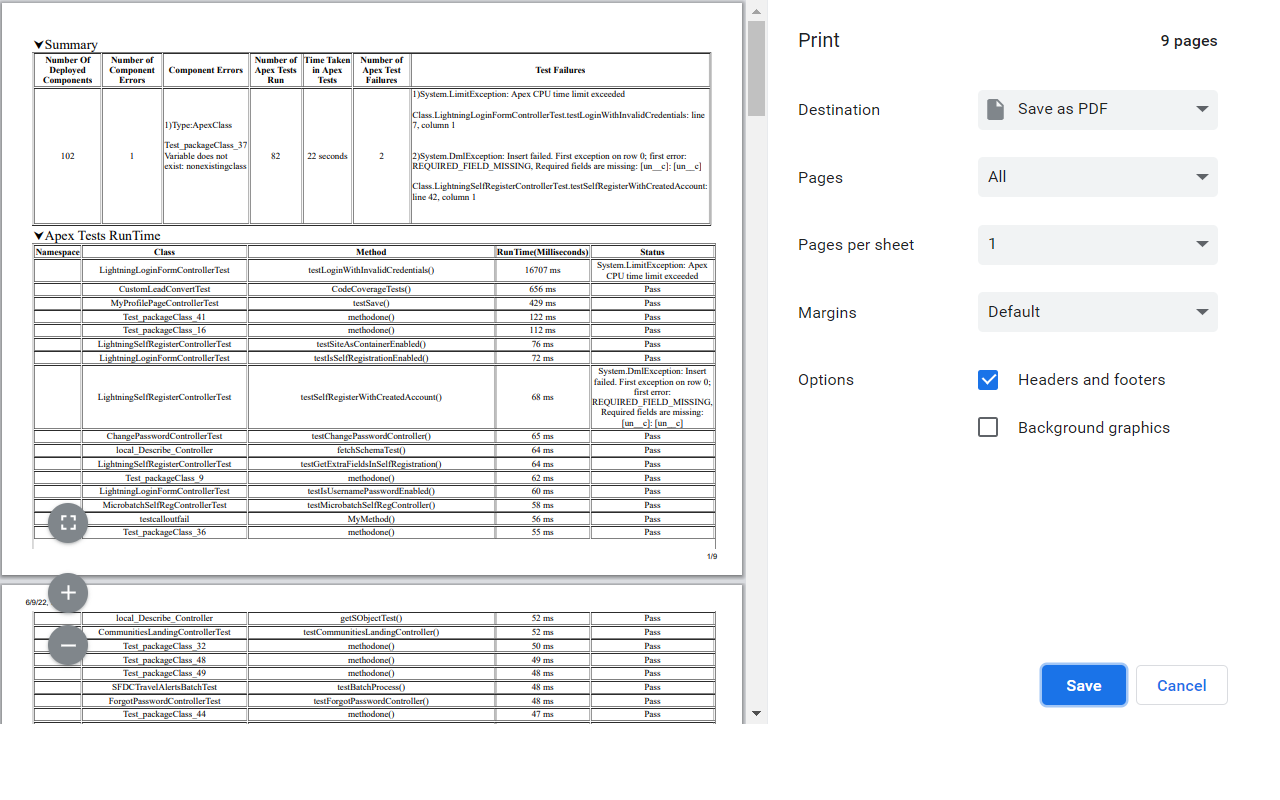The width and height of the screenshot is (1280, 800).
Task: Click the Pages per sheet dropdown arrow
Action: [x=1200, y=244]
